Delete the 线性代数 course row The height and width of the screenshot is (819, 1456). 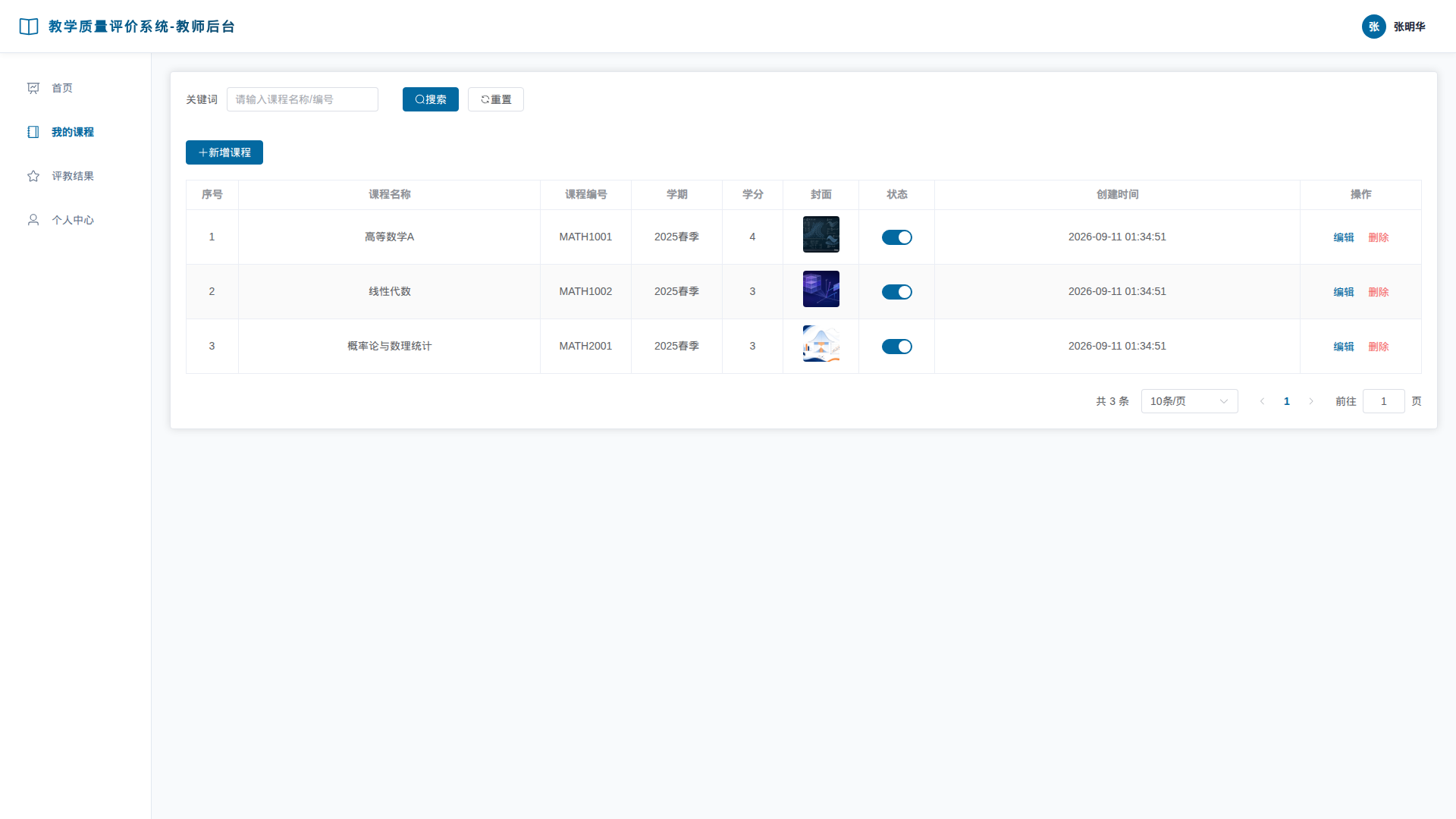click(1379, 292)
